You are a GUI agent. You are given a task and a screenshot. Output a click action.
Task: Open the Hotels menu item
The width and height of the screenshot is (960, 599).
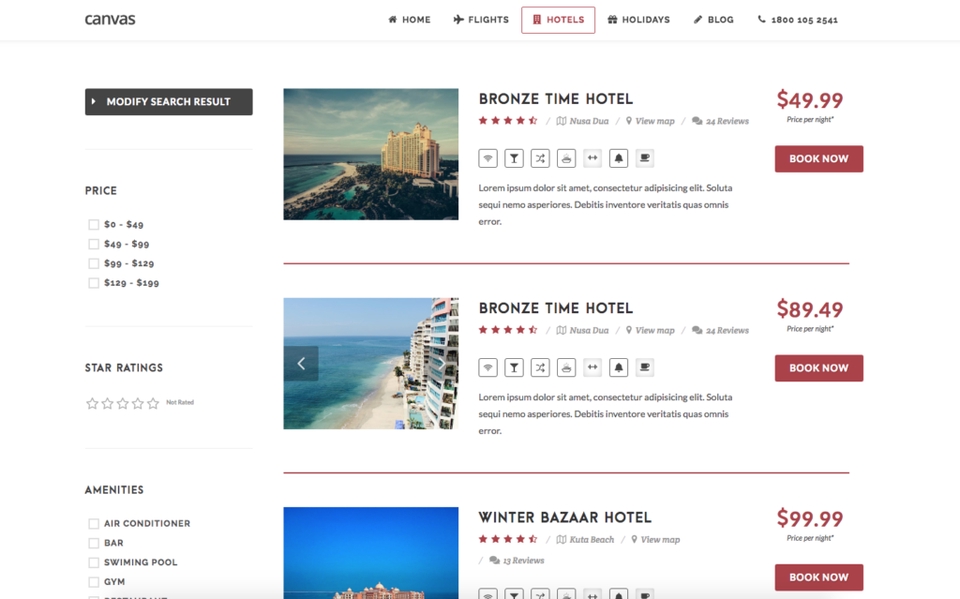tap(558, 20)
